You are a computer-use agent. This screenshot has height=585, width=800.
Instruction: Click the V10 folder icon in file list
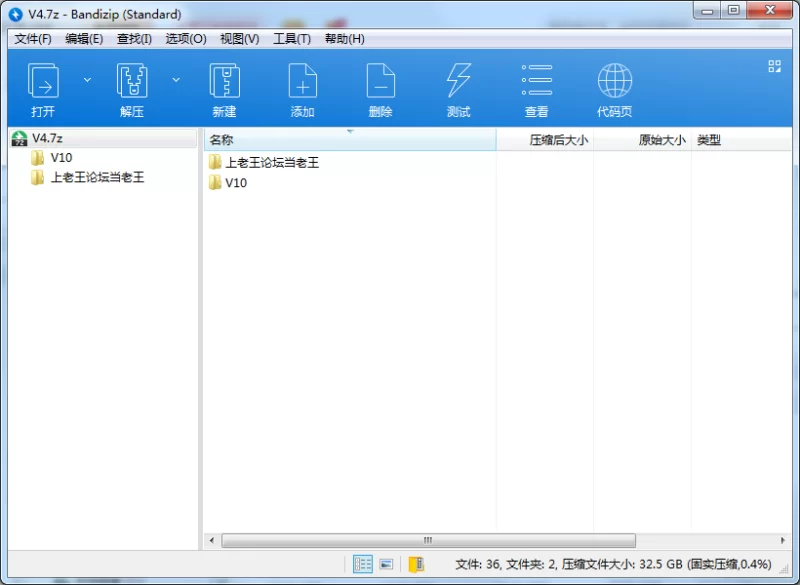coord(215,183)
